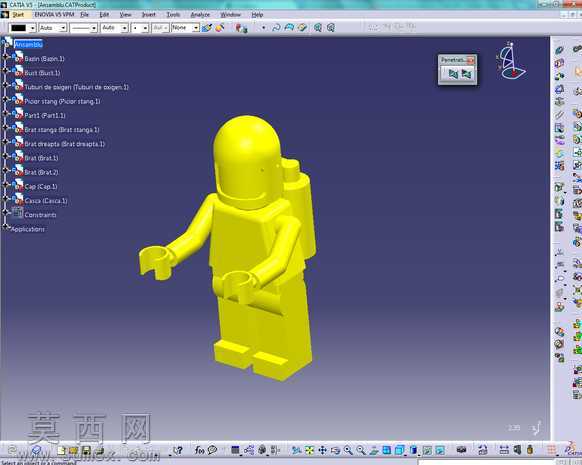The width and height of the screenshot is (582, 465).
Task: Click the yellow helmet of the model
Action: (246, 160)
